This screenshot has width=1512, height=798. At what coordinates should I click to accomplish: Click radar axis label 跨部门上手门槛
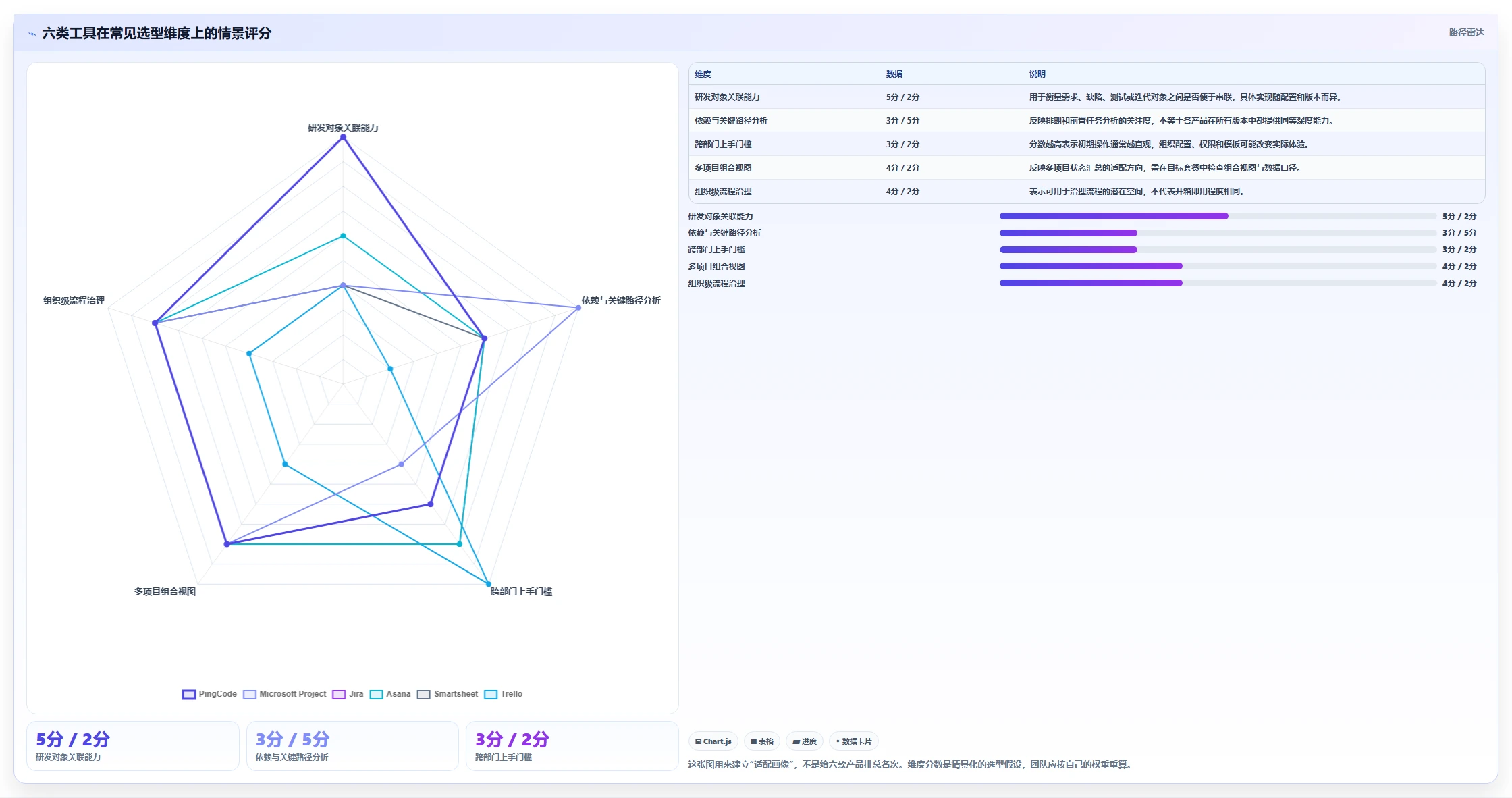[521, 591]
